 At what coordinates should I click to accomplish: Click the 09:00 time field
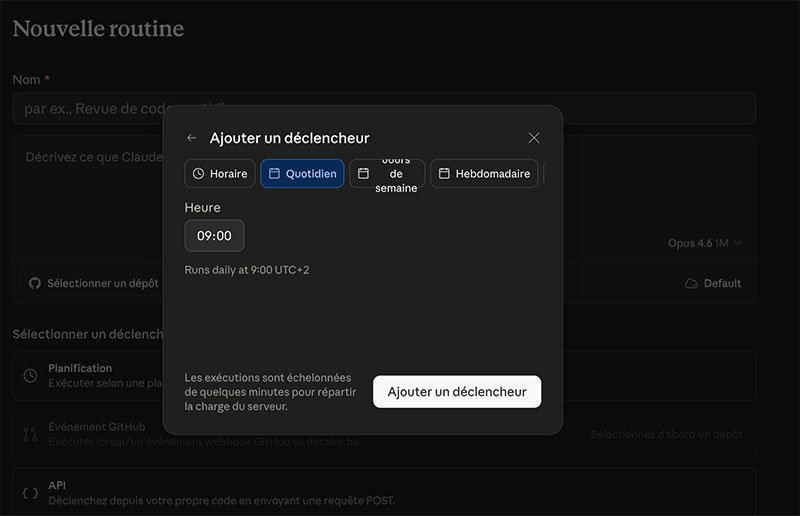[214, 235]
